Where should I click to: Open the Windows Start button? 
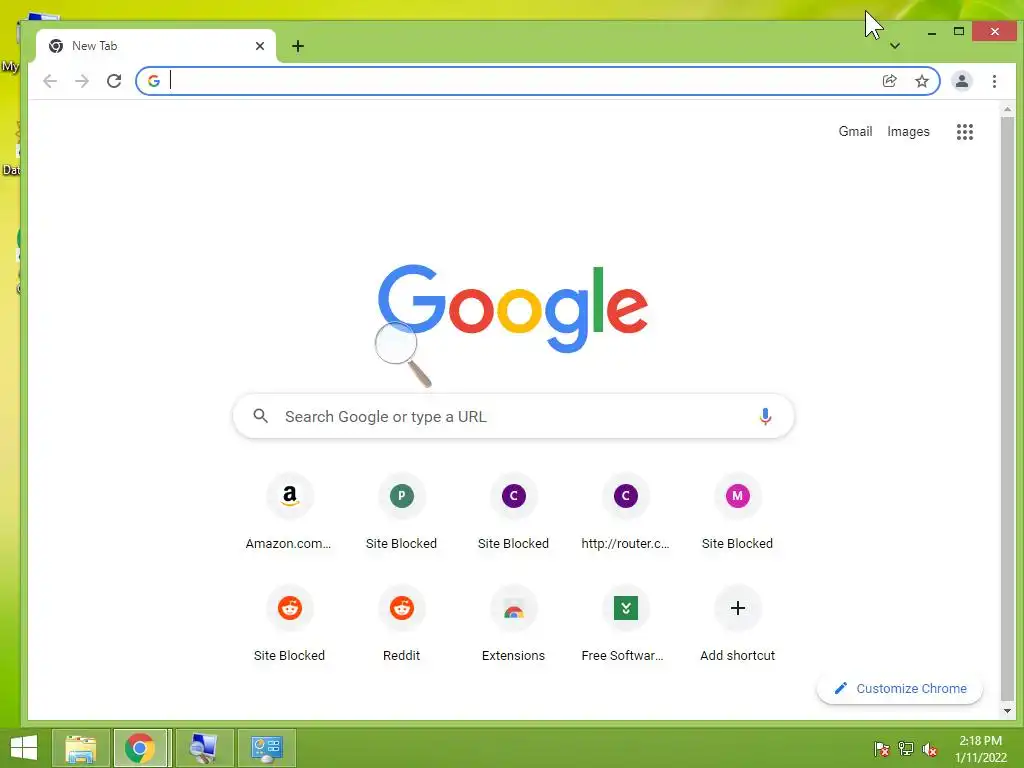pos(24,748)
